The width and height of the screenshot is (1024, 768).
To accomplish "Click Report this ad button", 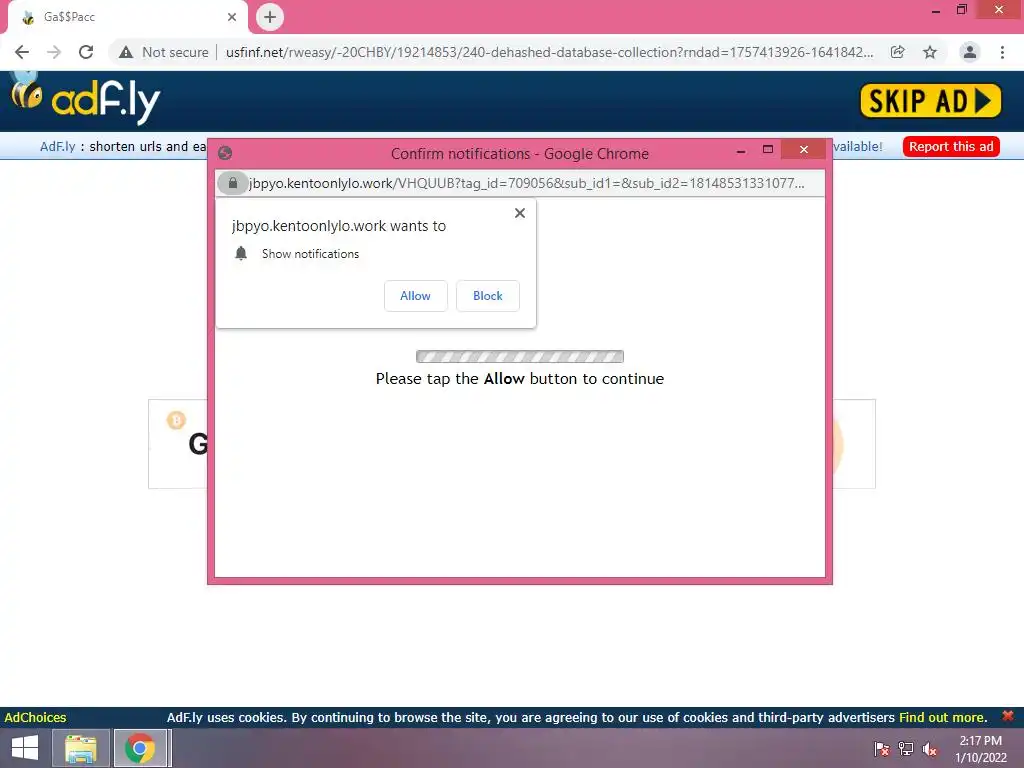I will pos(951,146).
